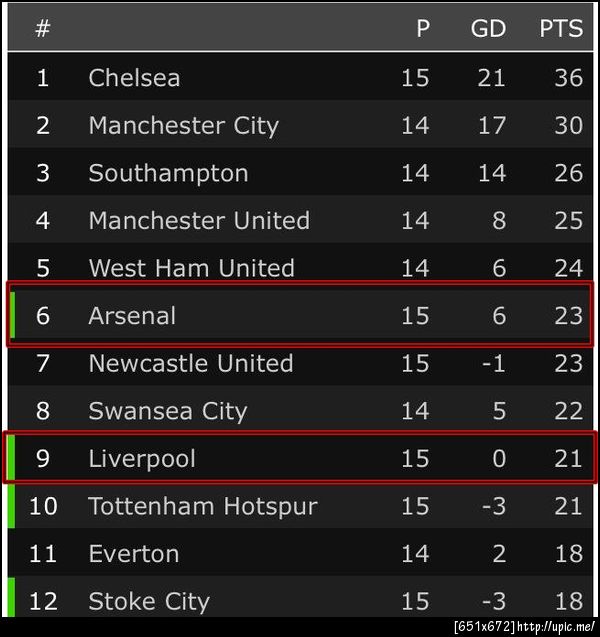Open the Swansea City team entry
This screenshot has width=600, height=637.
[167, 411]
